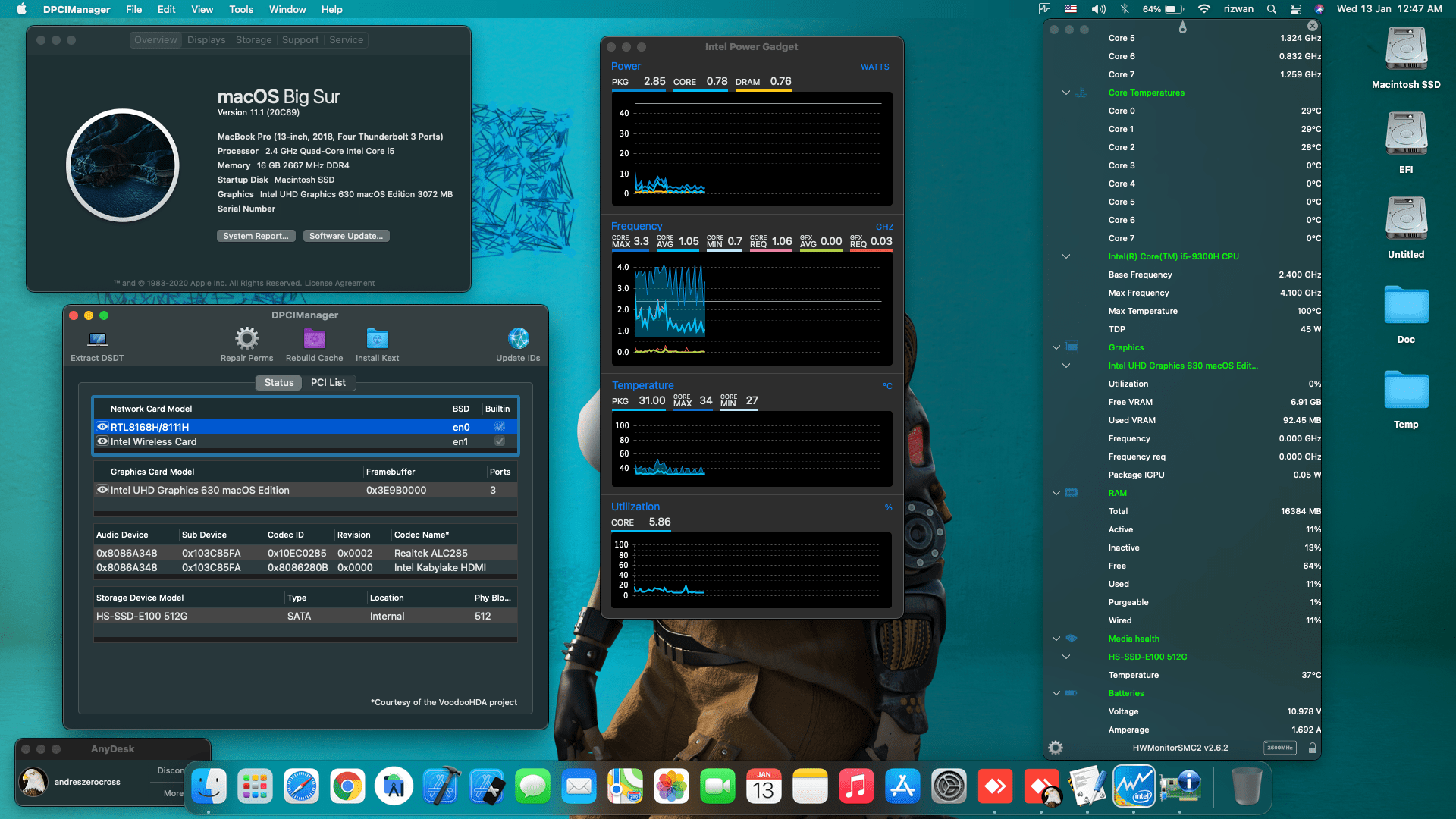This screenshot has height=819, width=1456.
Task: Collapse Media health section
Action: click(x=1056, y=639)
